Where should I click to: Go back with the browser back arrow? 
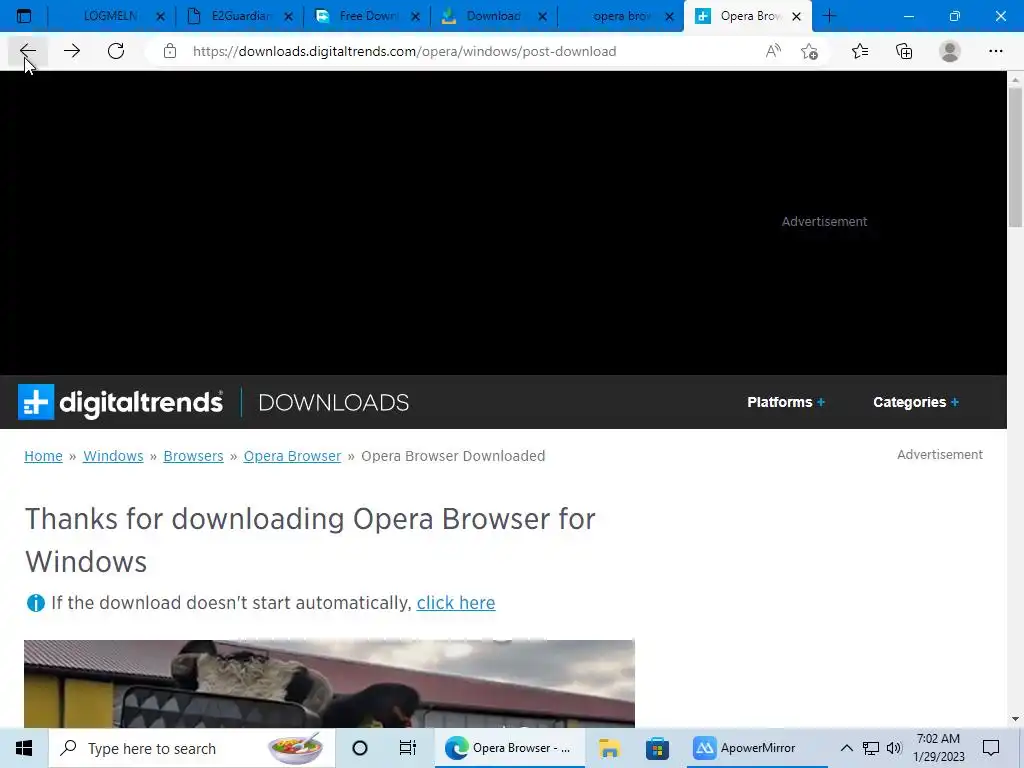click(27, 51)
